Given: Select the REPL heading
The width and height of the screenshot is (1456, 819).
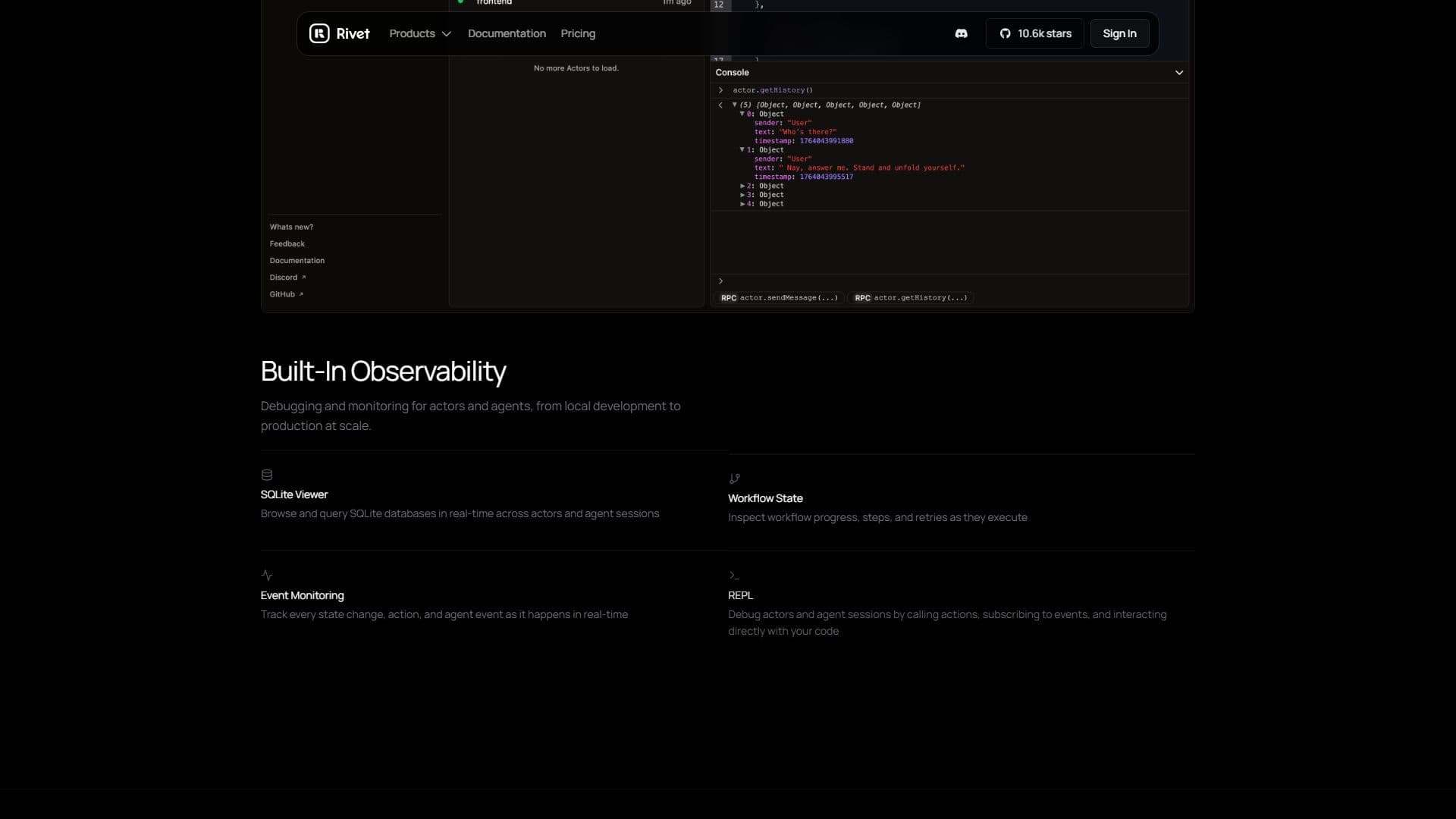Looking at the screenshot, I should (741, 595).
